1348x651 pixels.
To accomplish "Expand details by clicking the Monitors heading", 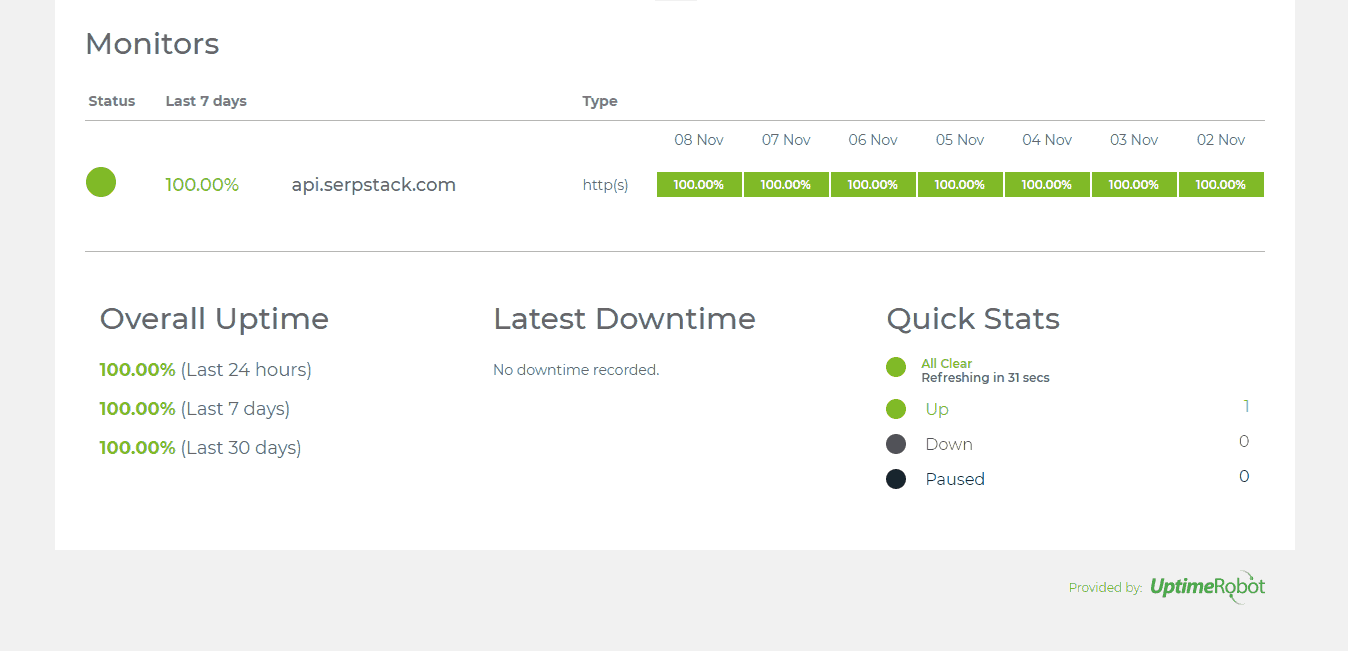I will click(x=152, y=43).
